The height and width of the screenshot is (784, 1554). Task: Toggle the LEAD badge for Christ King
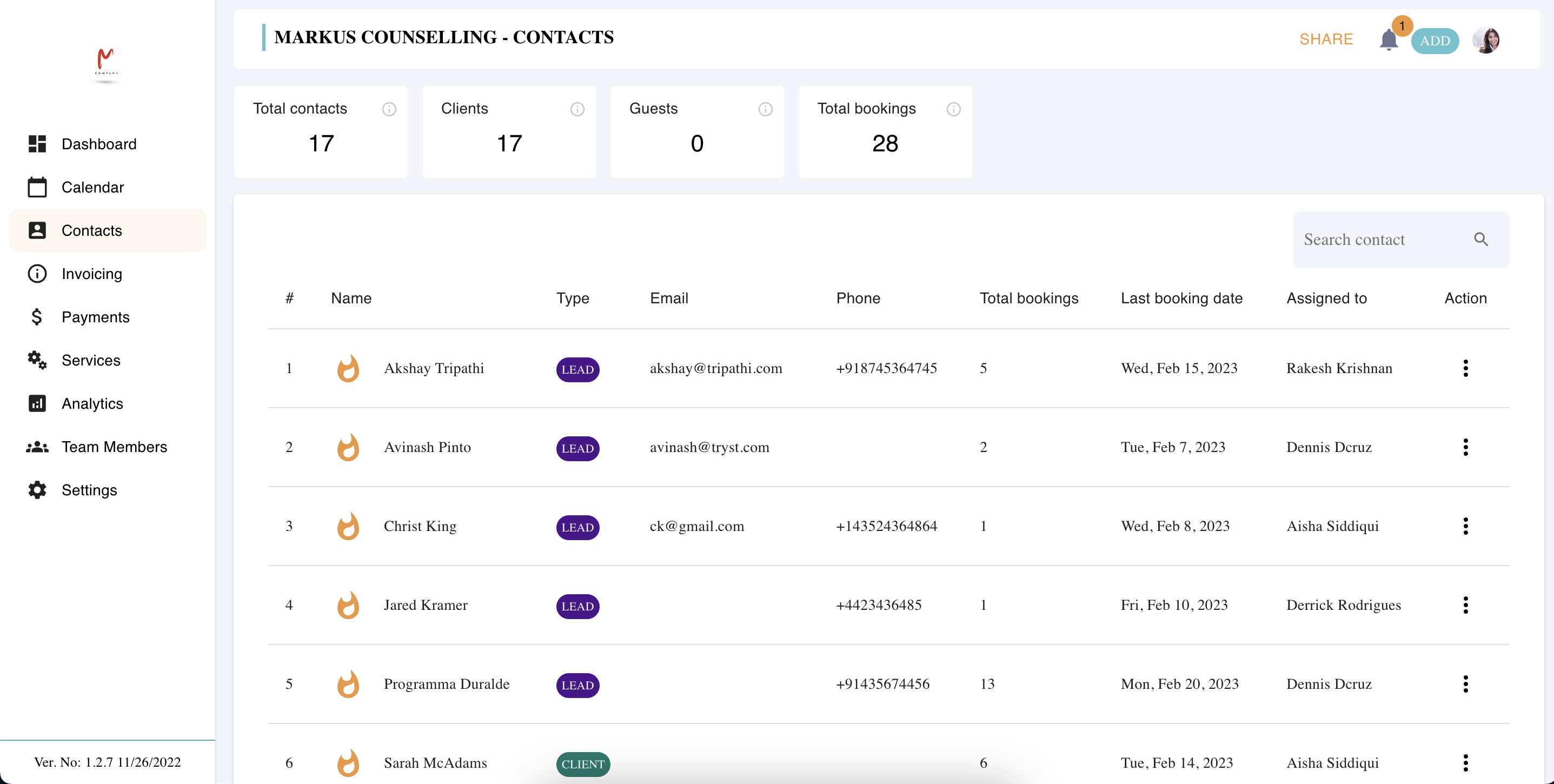(x=578, y=527)
